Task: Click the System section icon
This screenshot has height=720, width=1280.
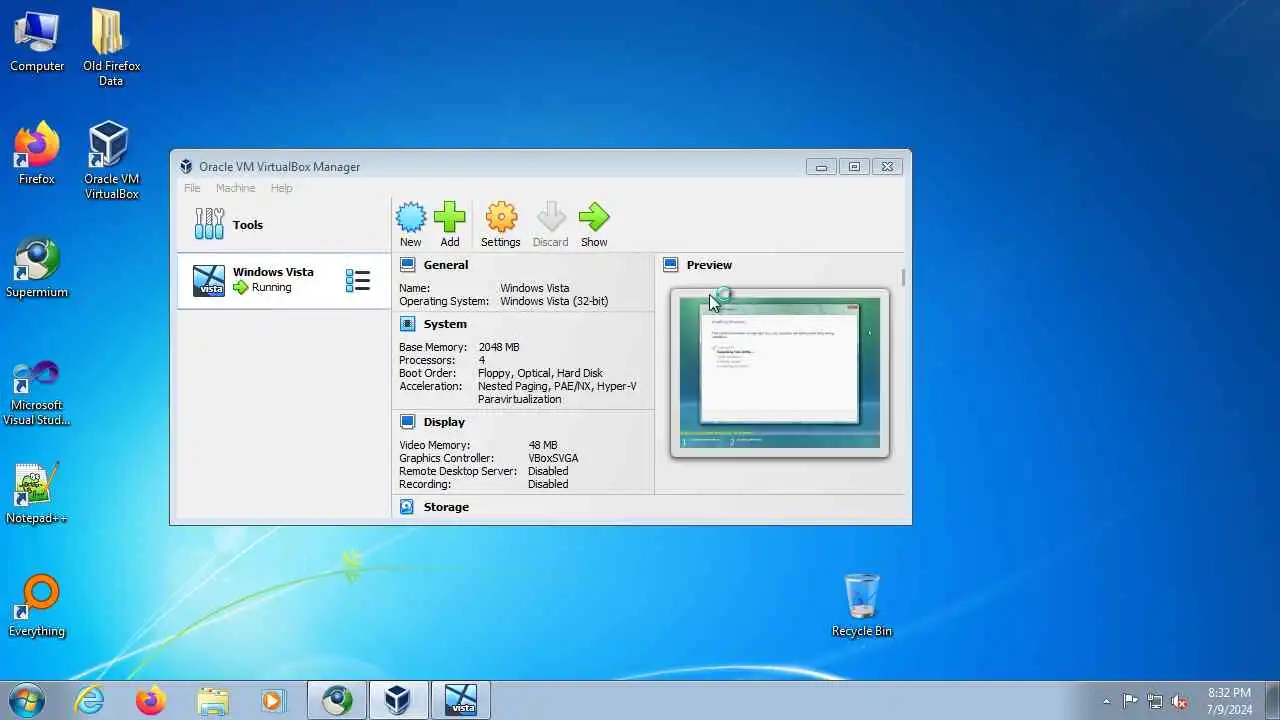Action: (x=407, y=324)
